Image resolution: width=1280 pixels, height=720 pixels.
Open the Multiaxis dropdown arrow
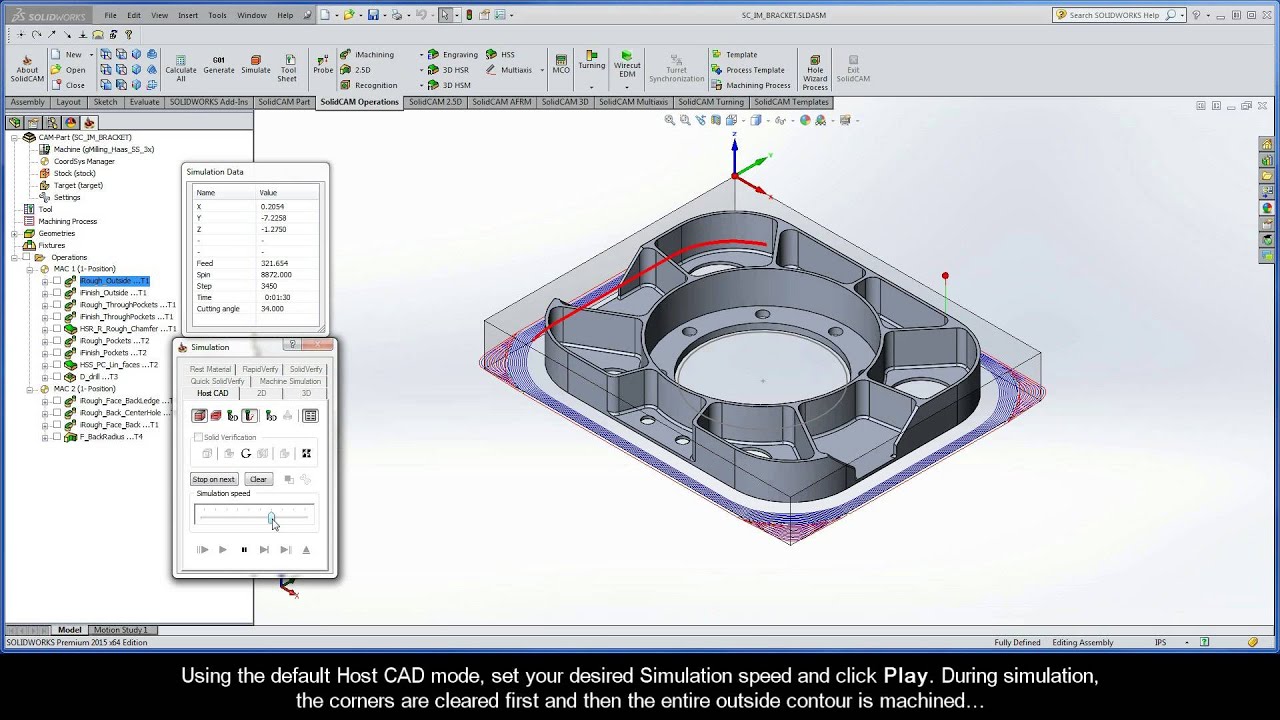[542, 70]
